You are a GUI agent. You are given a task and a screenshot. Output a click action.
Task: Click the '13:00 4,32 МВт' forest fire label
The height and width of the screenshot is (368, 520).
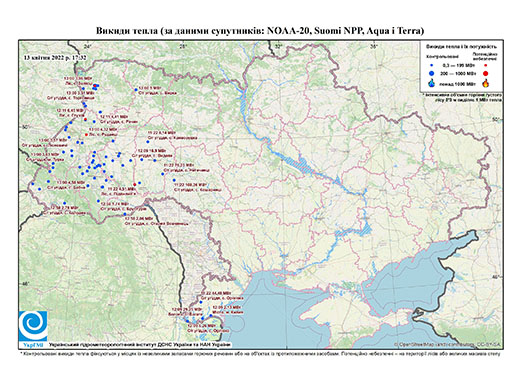click(x=102, y=129)
